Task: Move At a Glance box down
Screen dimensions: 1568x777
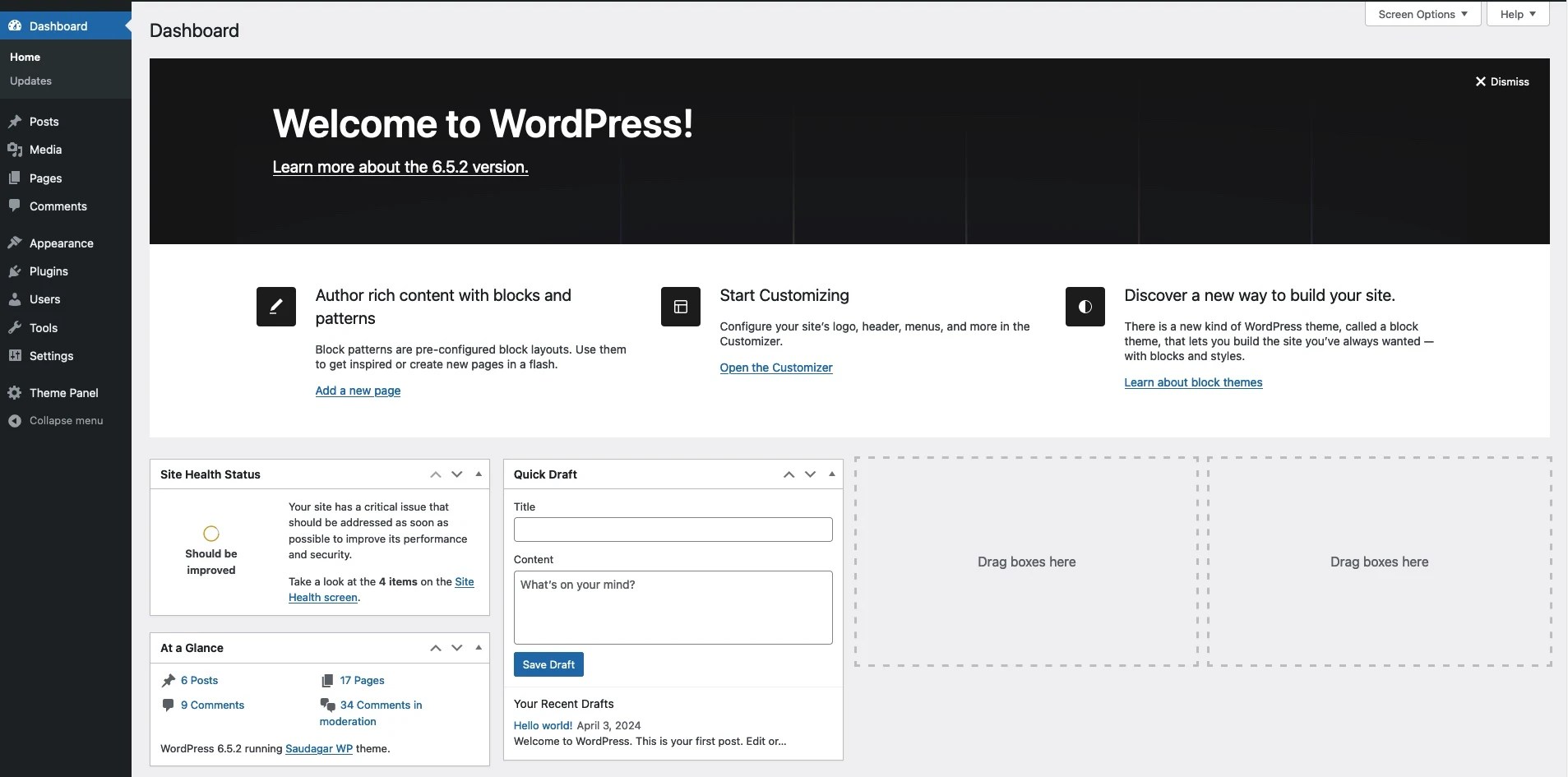Action: 457,648
